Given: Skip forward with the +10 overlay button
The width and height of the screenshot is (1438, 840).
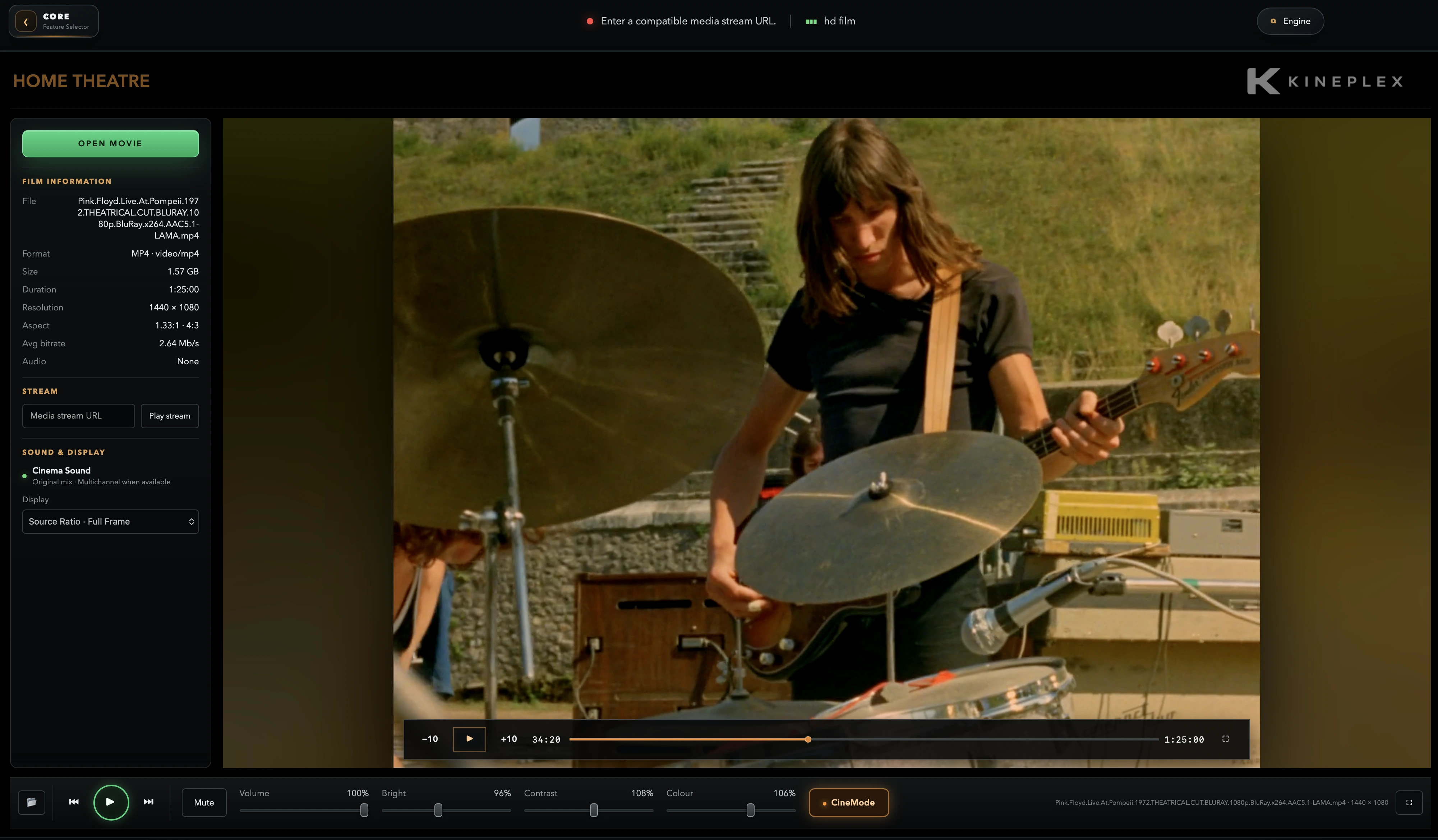Looking at the screenshot, I should [508, 739].
